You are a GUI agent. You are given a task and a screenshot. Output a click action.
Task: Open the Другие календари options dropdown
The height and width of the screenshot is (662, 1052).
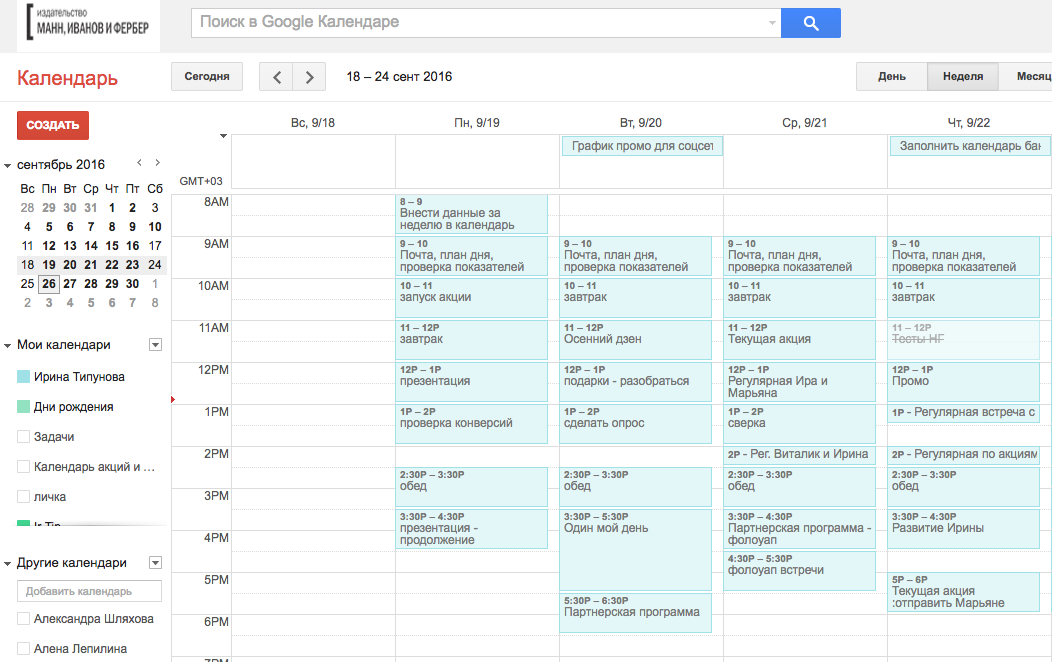click(x=155, y=563)
